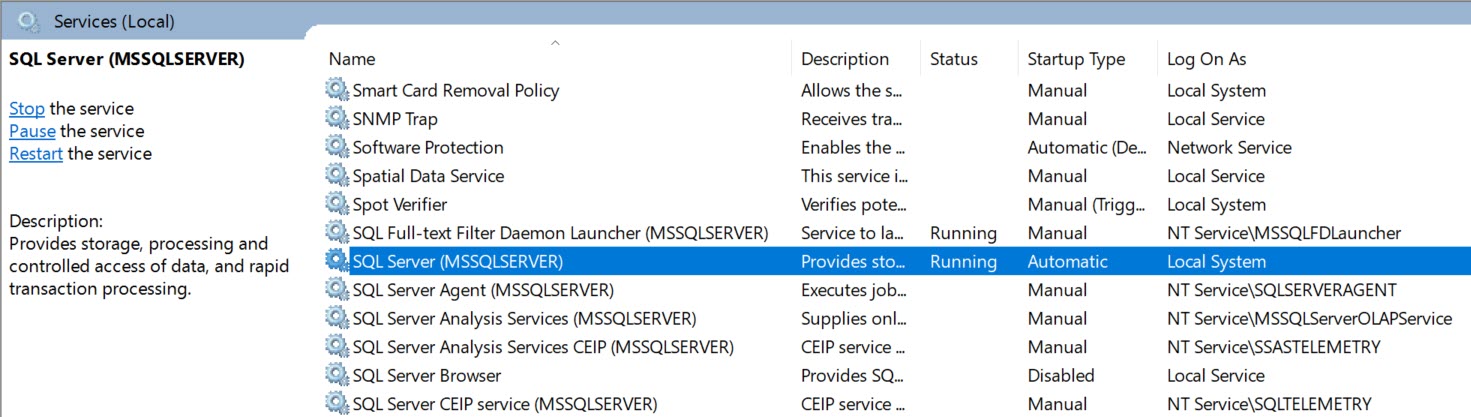Select the Spot Verifier service

tap(400, 204)
